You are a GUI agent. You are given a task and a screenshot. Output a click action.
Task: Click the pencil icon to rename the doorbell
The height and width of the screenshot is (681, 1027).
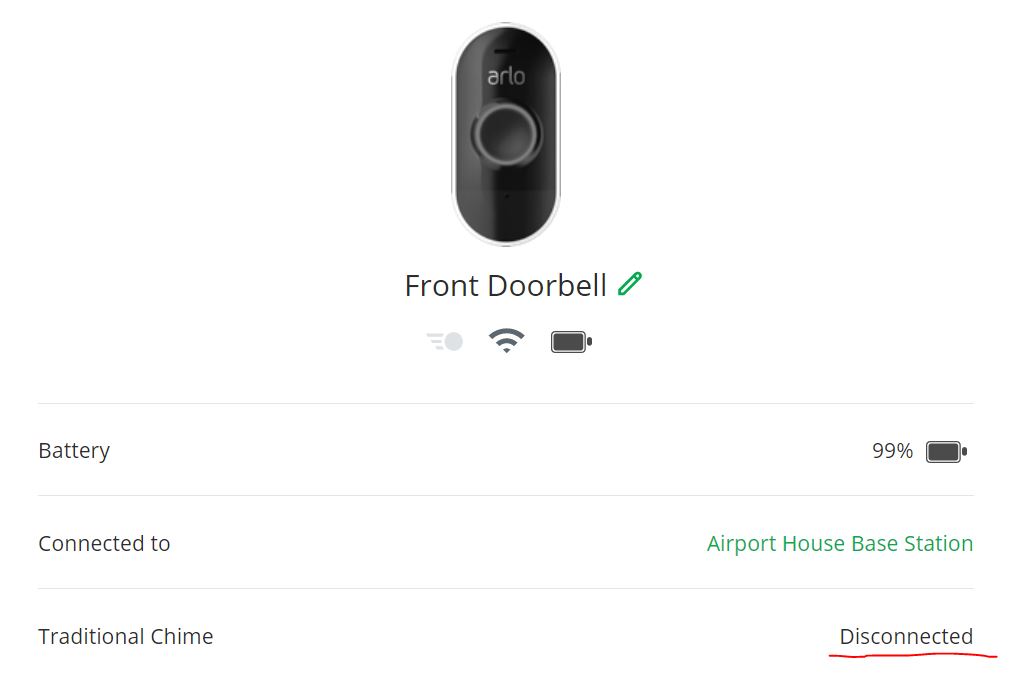pos(630,285)
